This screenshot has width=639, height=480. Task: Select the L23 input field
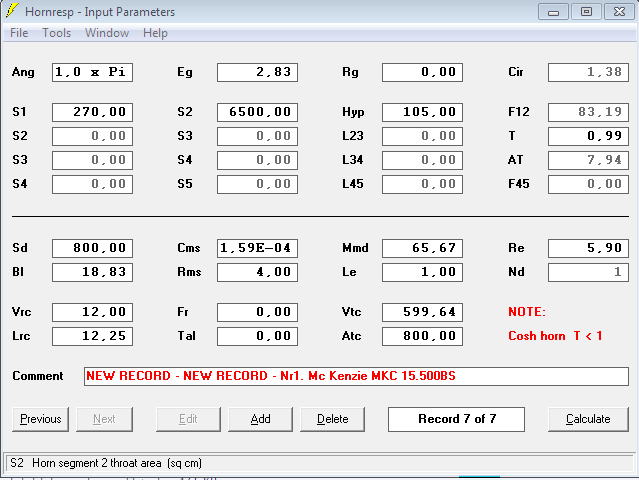point(422,137)
